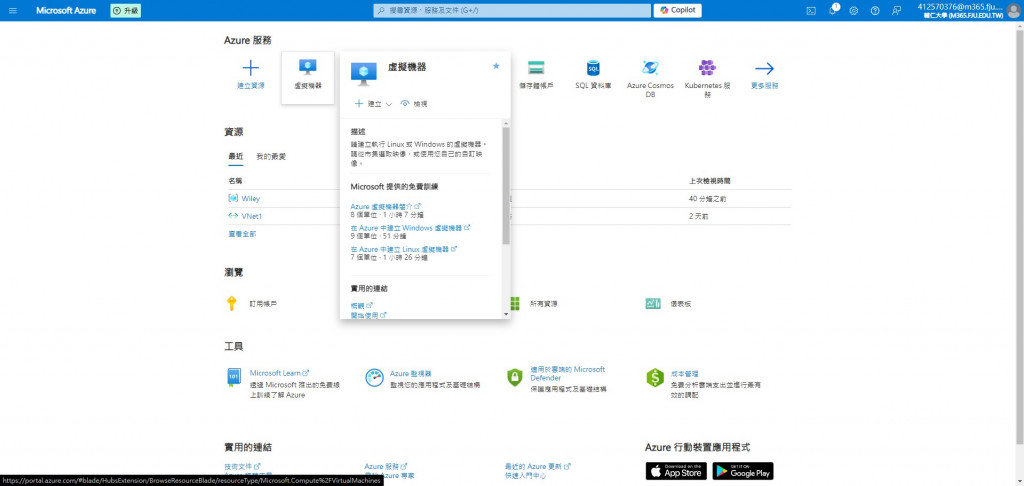
Task: Click the 名稱 column header
Action: coord(235,180)
